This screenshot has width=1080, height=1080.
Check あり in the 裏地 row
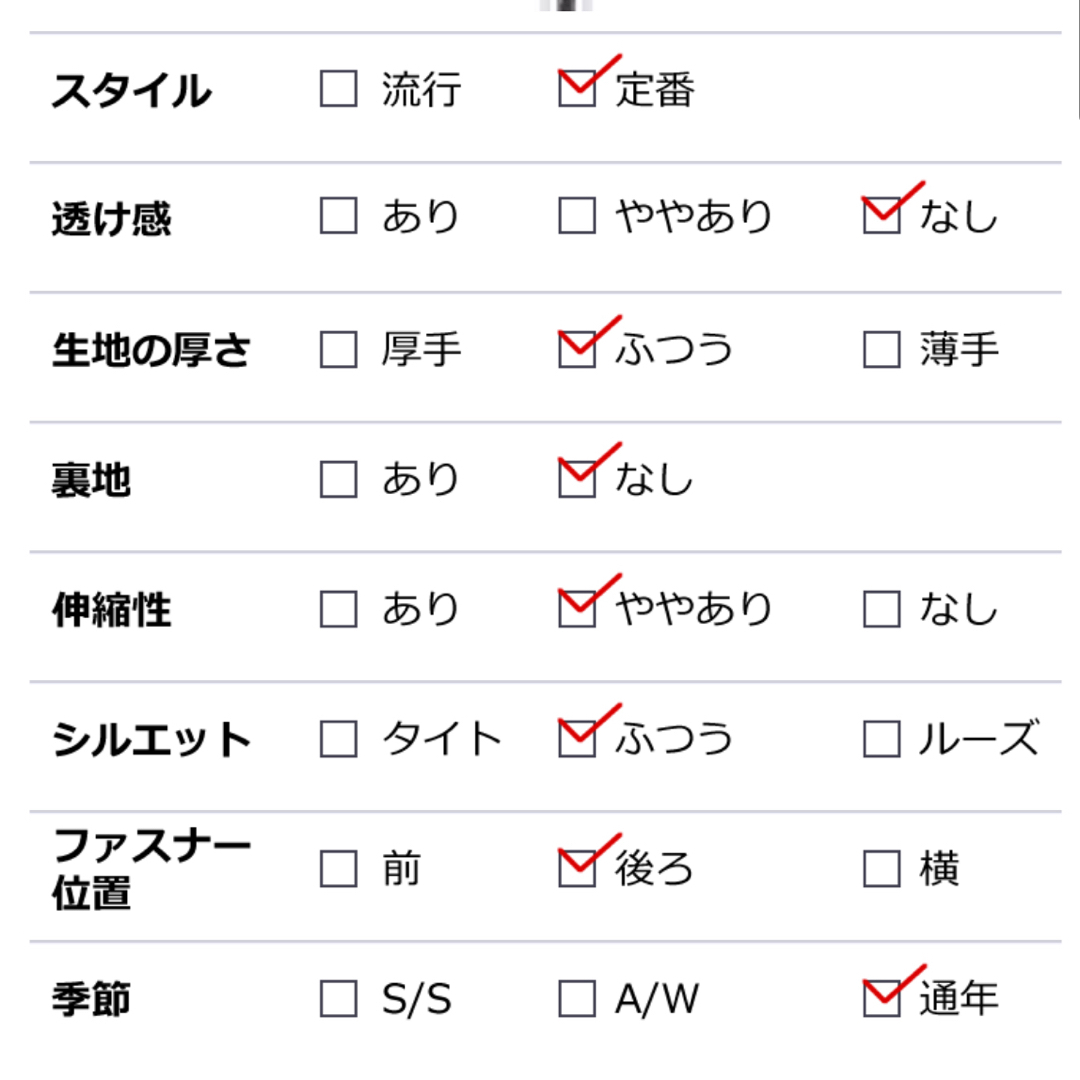[338, 479]
